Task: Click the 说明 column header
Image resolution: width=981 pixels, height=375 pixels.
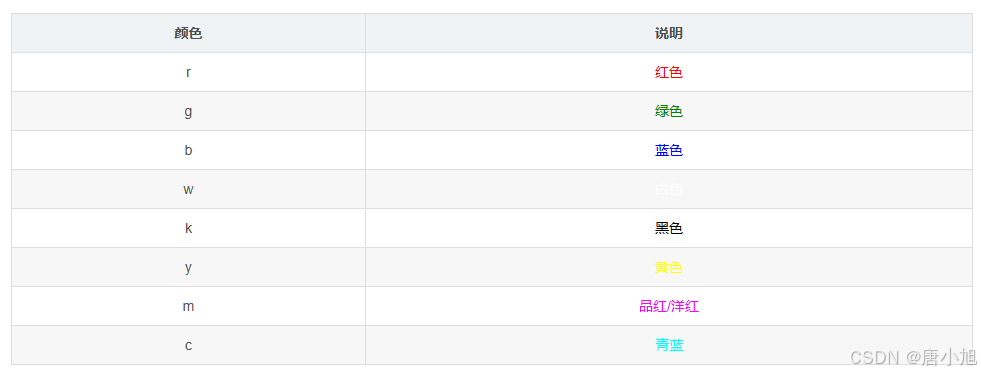Action: pos(669,33)
